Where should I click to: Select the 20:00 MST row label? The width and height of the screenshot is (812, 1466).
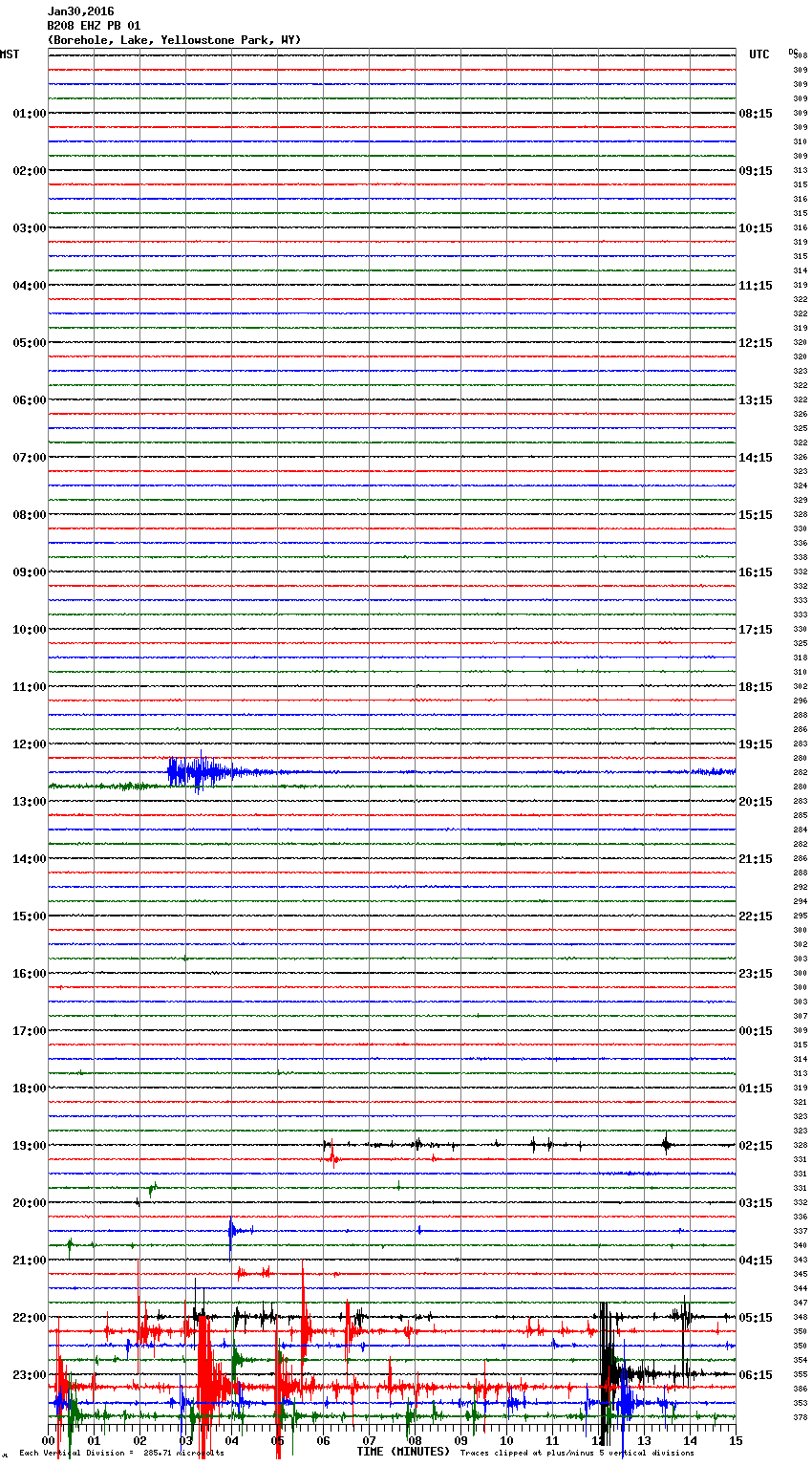click(x=29, y=1203)
